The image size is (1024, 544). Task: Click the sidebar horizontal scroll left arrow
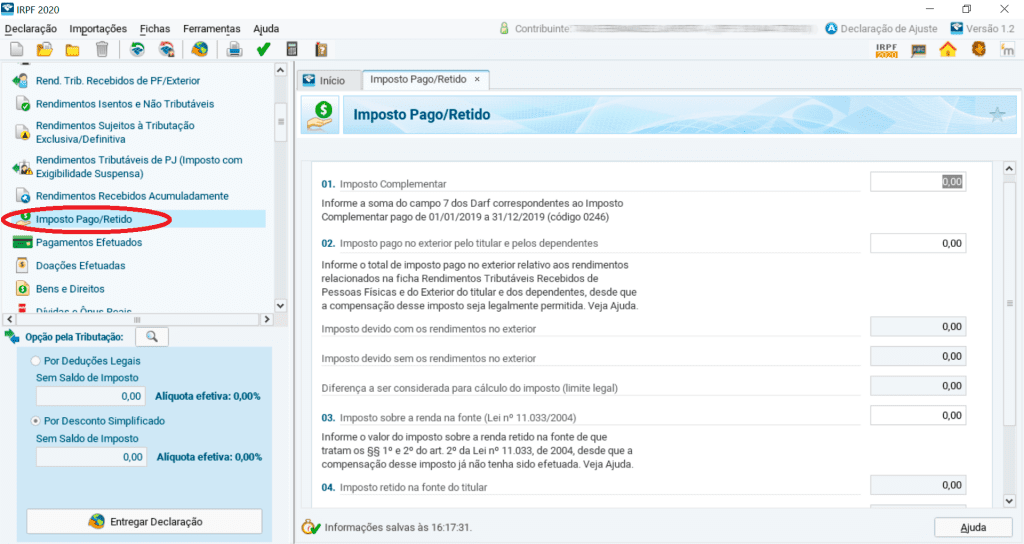click(x=9, y=319)
